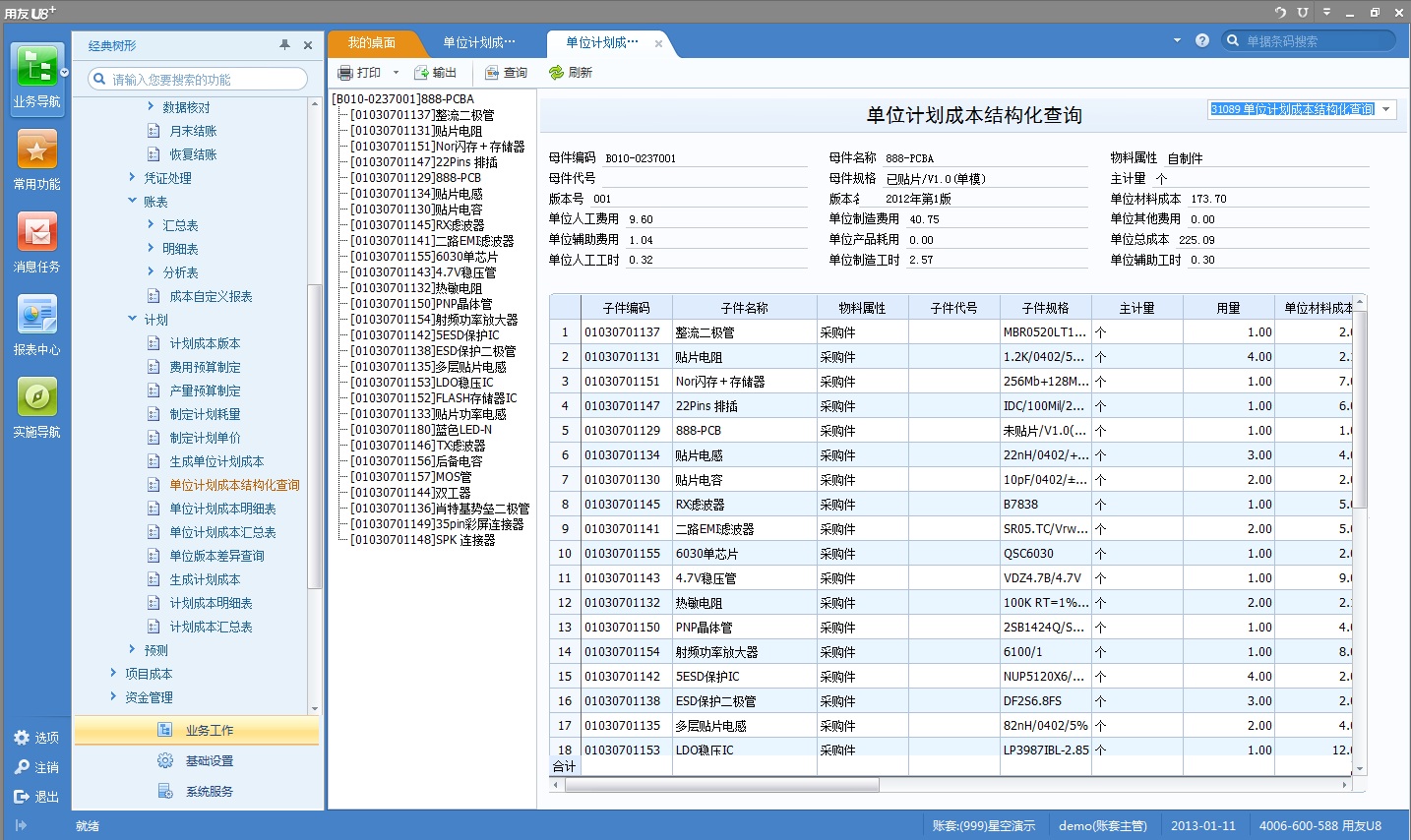
Task: Click the 2013-01-11 date in status bar
Action: coord(1202,825)
